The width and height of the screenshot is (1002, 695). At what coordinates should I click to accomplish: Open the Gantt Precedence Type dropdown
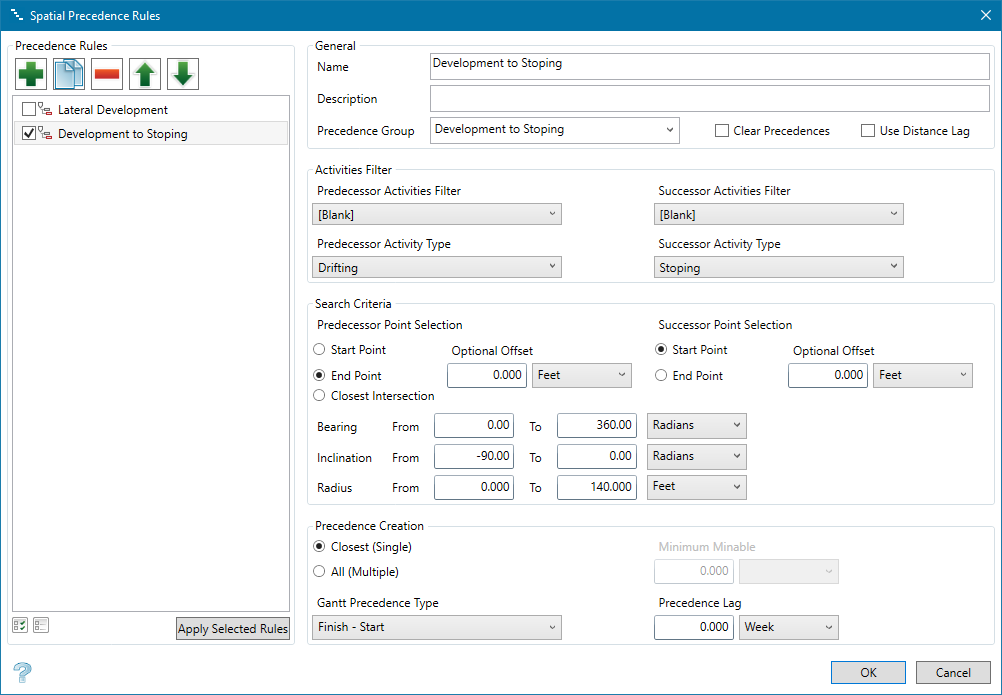coord(437,627)
